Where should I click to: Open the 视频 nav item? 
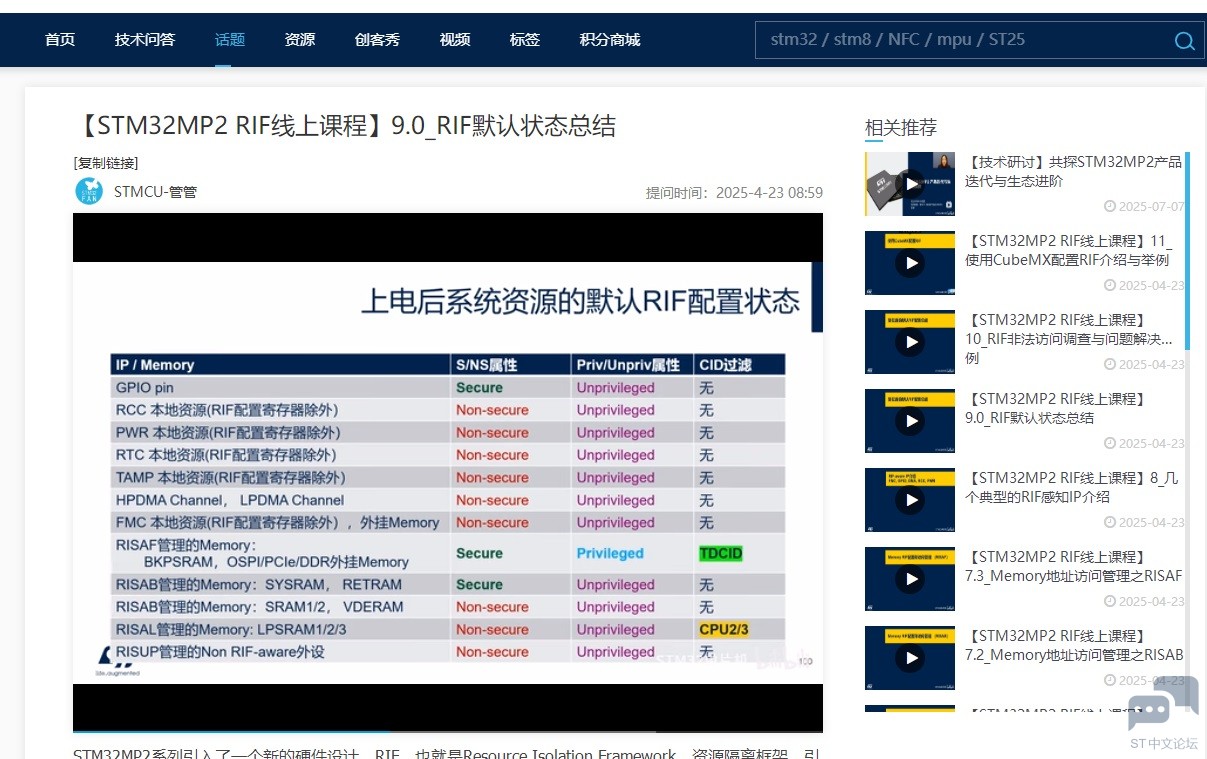pyautogui.click(x=455, y=40)
